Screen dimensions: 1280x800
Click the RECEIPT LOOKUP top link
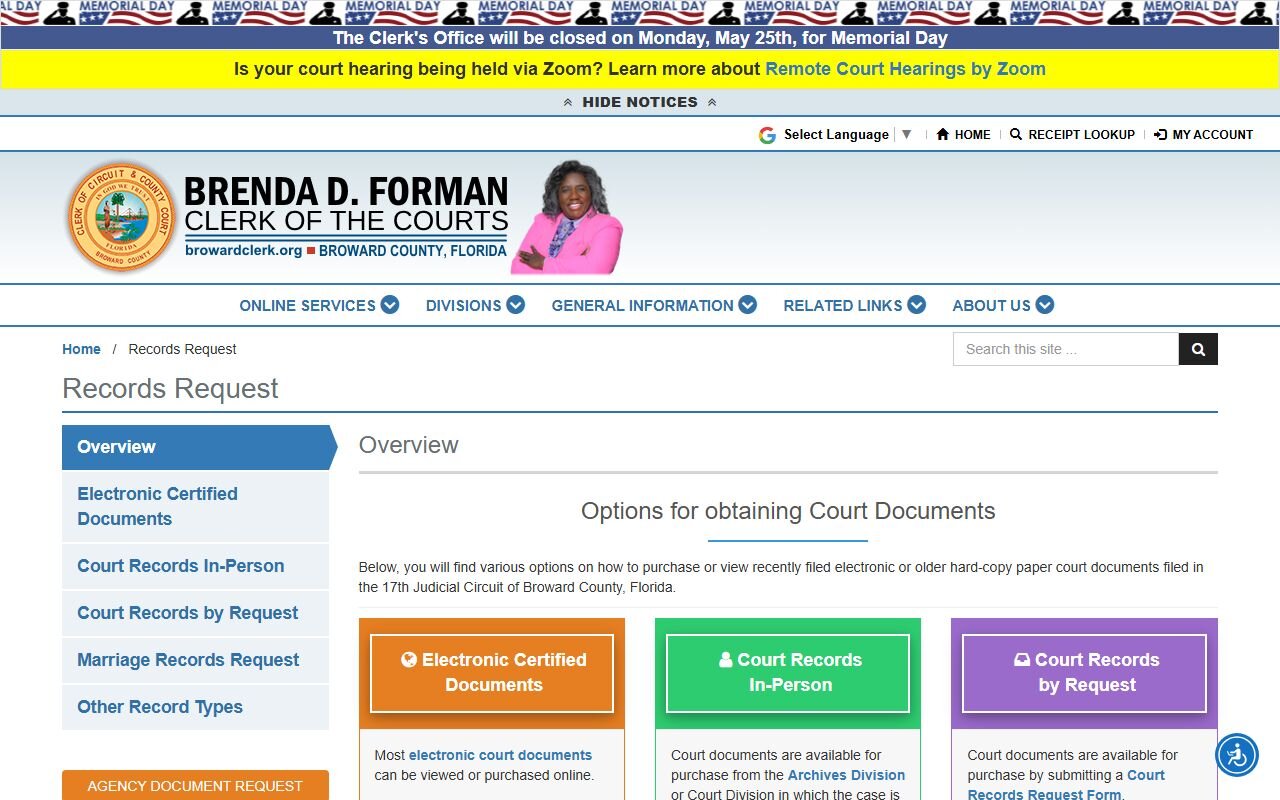coord(1072,134)
